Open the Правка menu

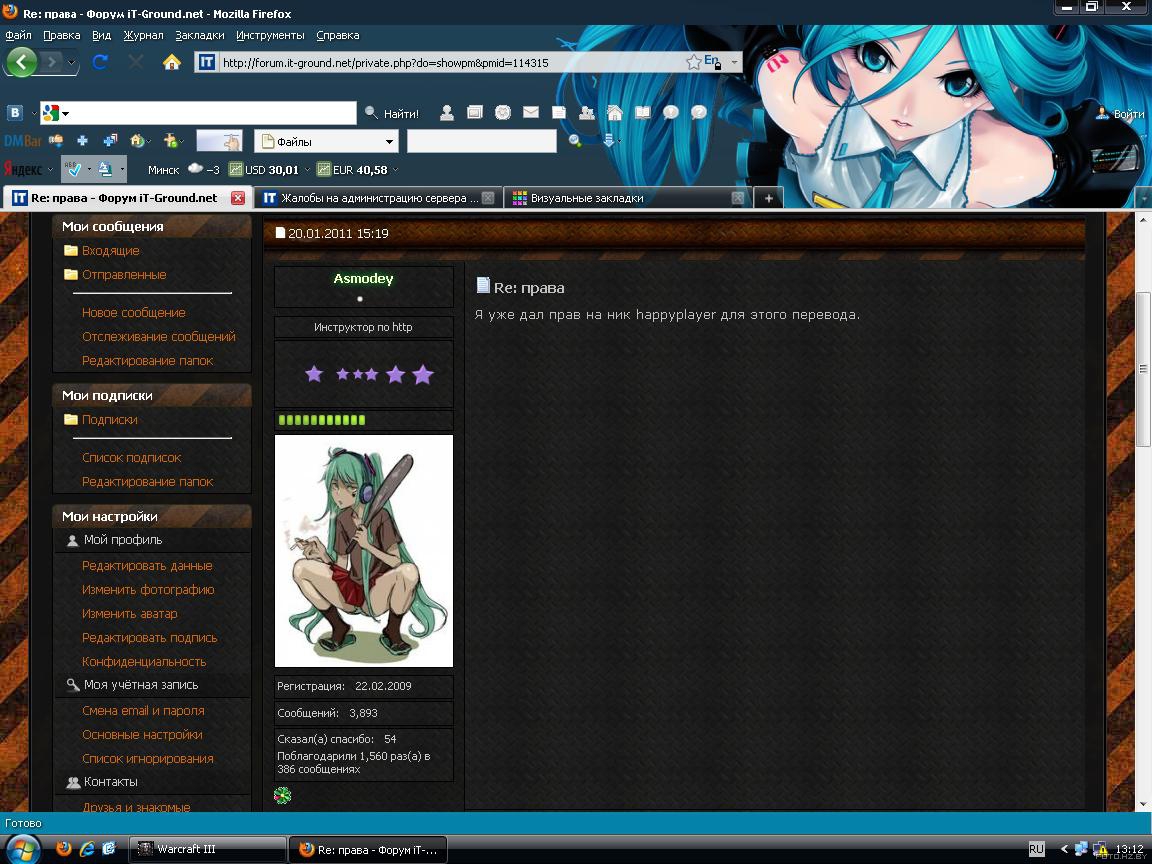tap(62, 35)
